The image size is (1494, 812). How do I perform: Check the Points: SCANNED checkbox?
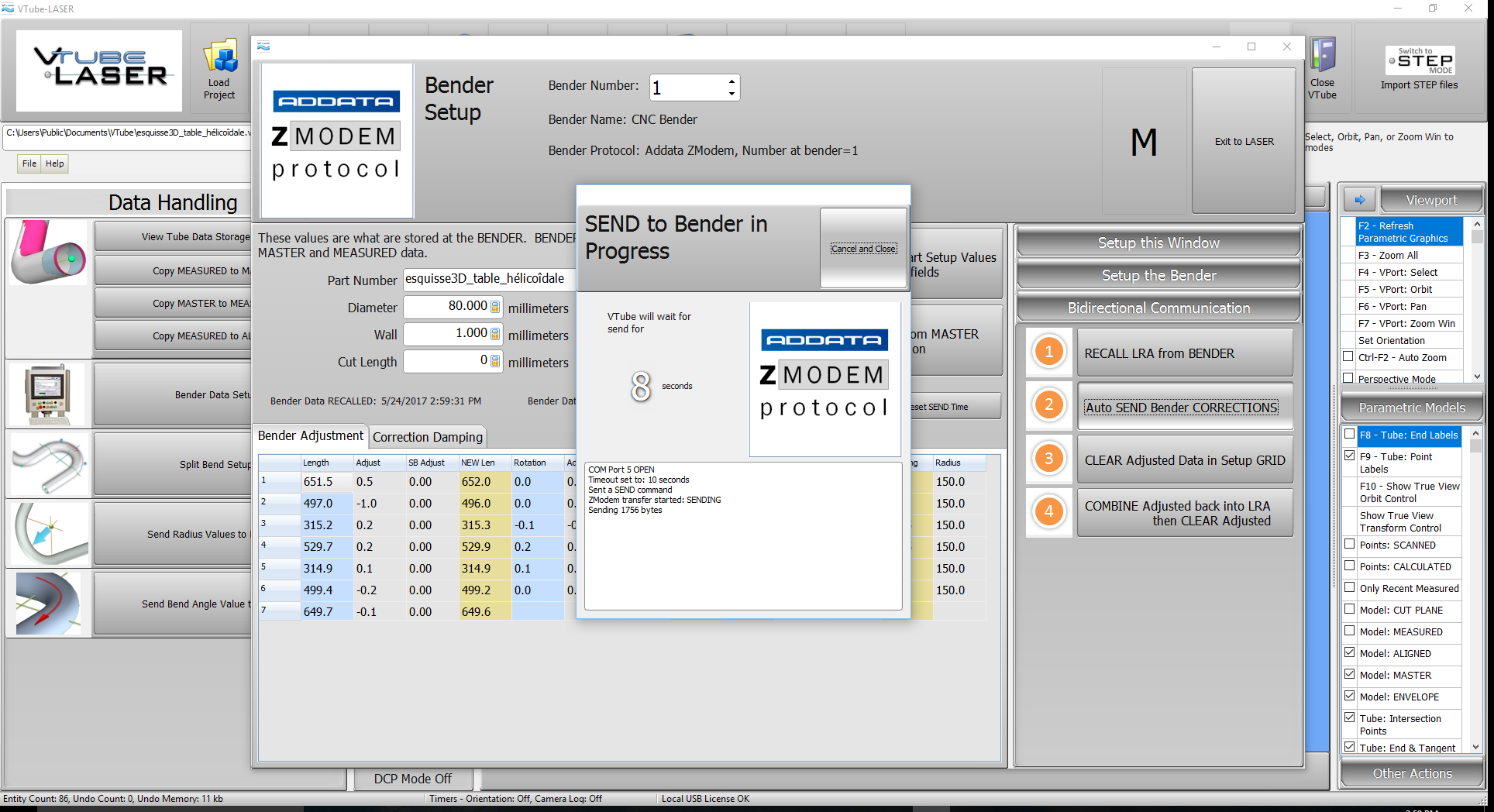click(x=1349, y=545)
